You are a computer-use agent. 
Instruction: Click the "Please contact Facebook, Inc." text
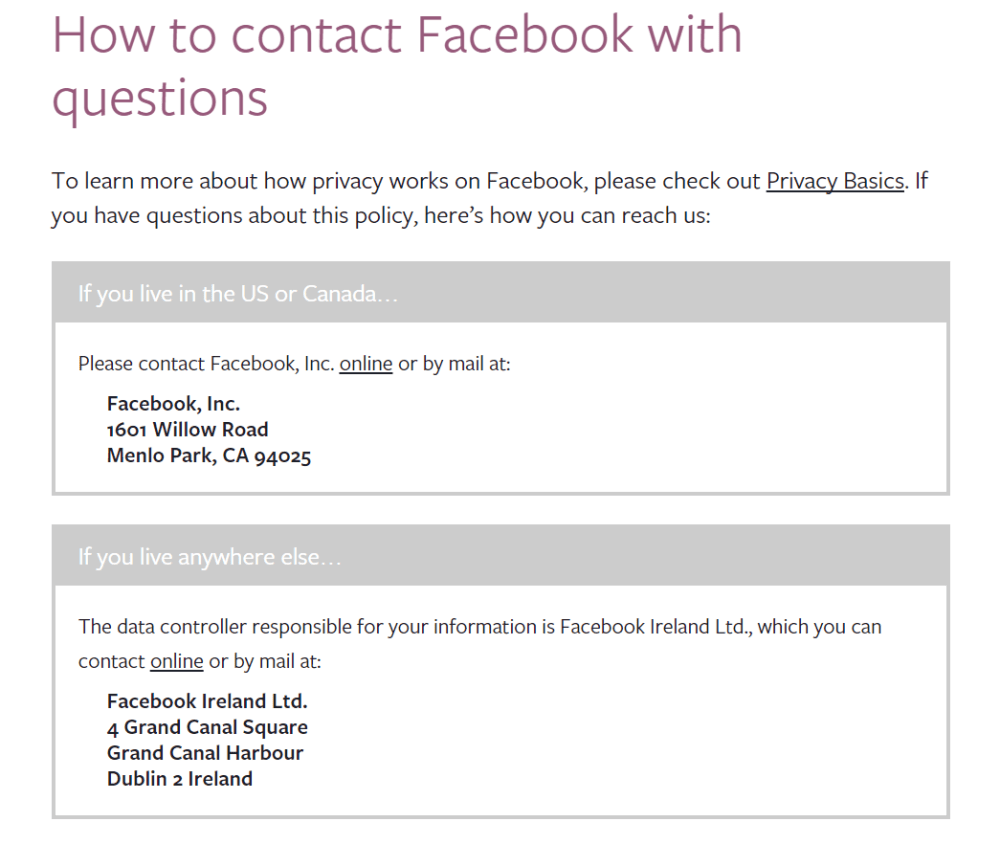tap(206, 364)
